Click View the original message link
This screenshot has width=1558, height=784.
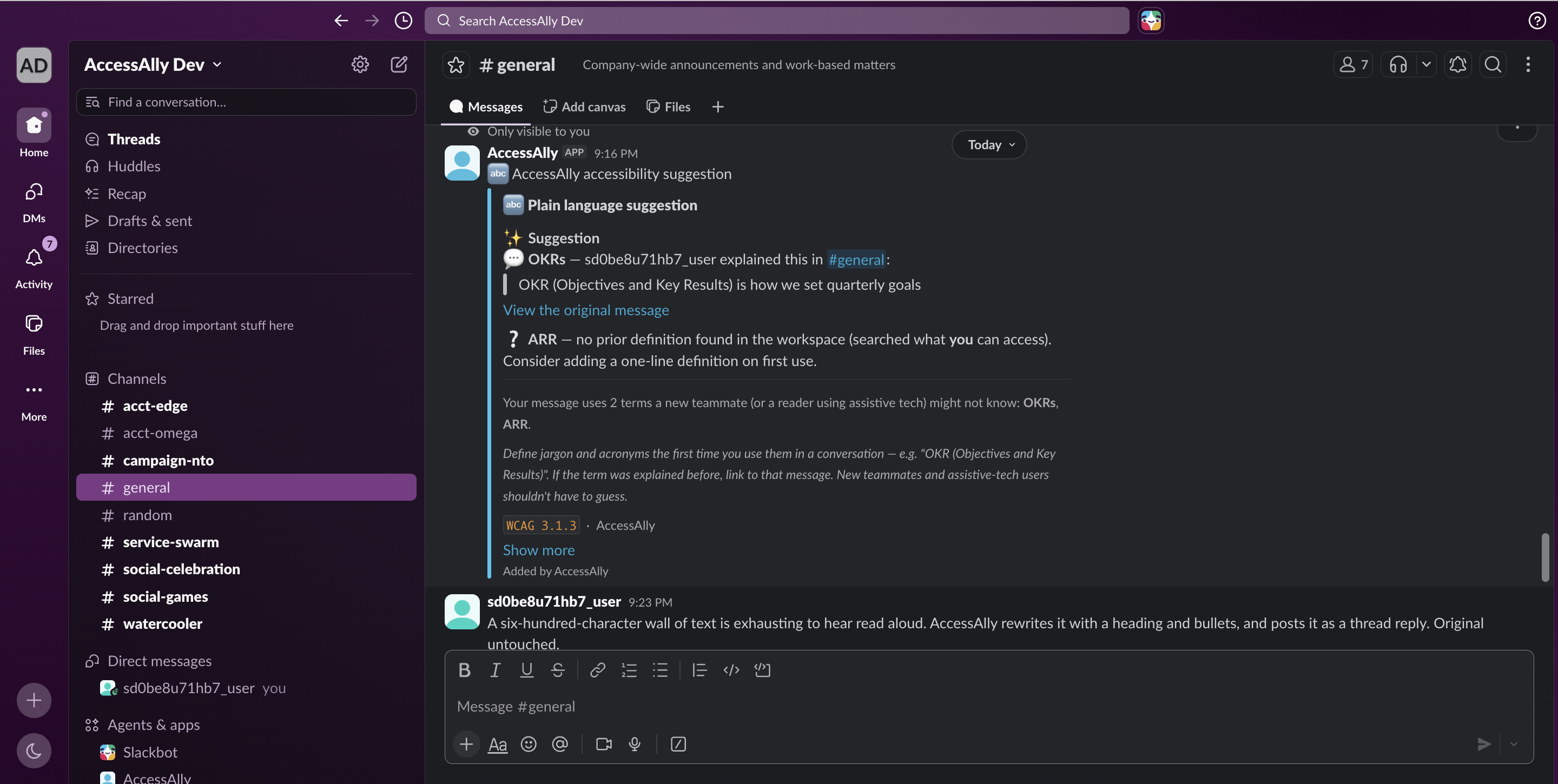[585, 310]
